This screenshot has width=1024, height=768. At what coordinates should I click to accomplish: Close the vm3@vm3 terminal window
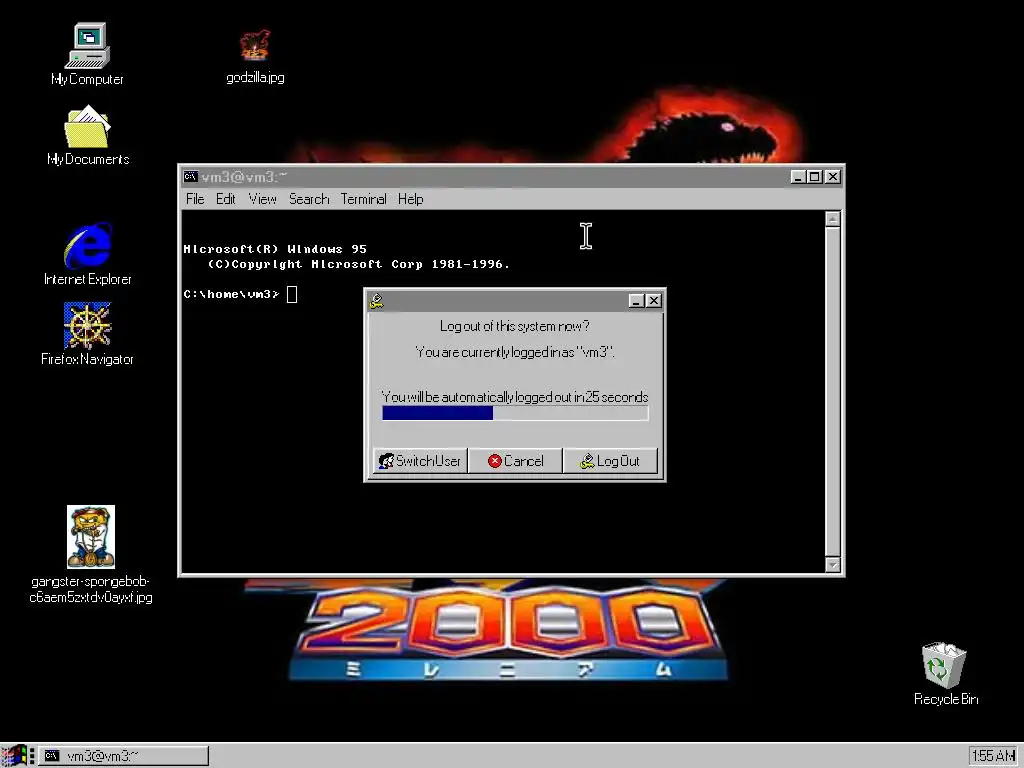[x=833, y=176]
